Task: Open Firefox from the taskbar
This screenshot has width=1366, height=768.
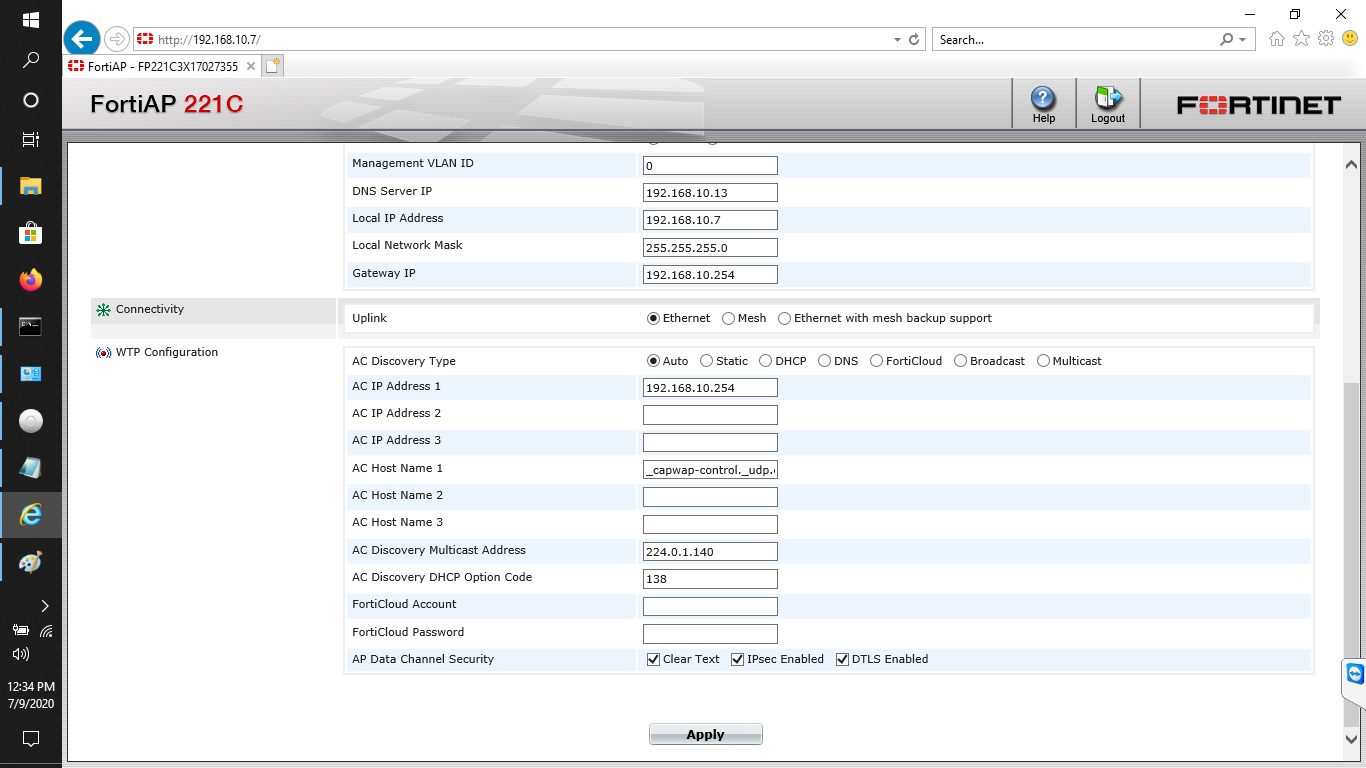Action: (x=31, y=280)
